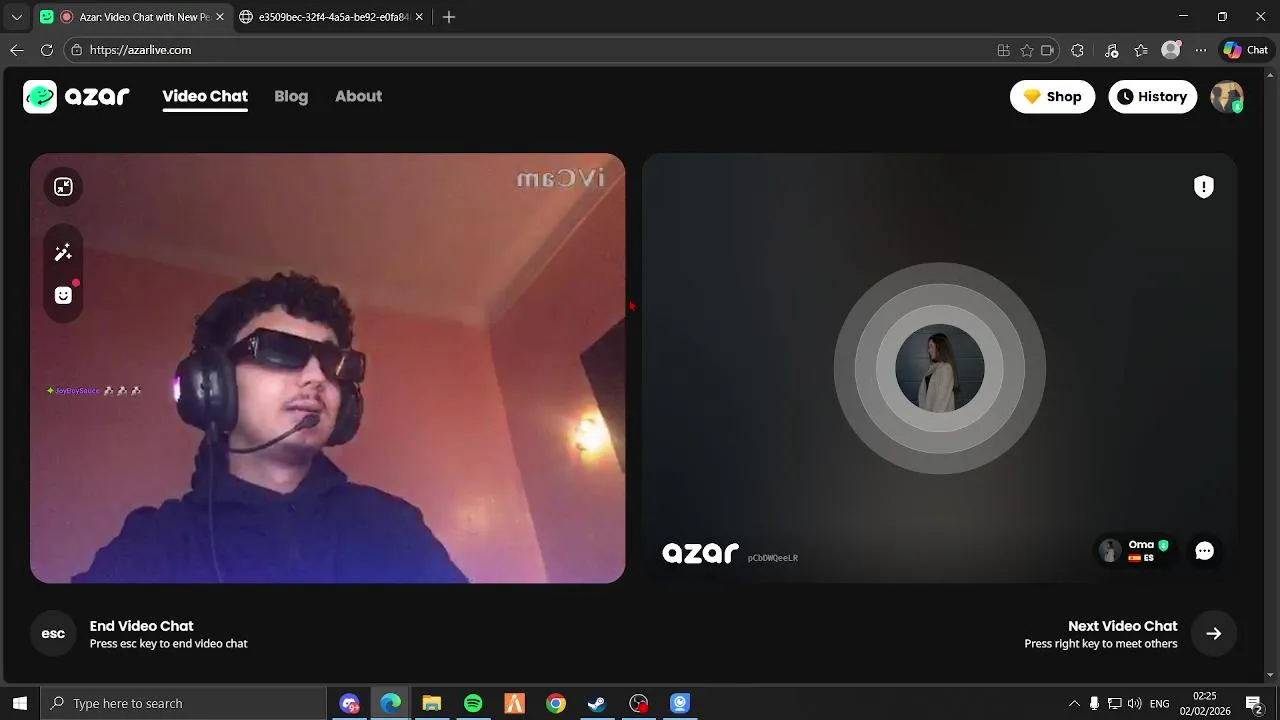This screenshot has height=720, width=1280.
Task: Expand the tab search dropdown arrow
Action: point(16,17)
